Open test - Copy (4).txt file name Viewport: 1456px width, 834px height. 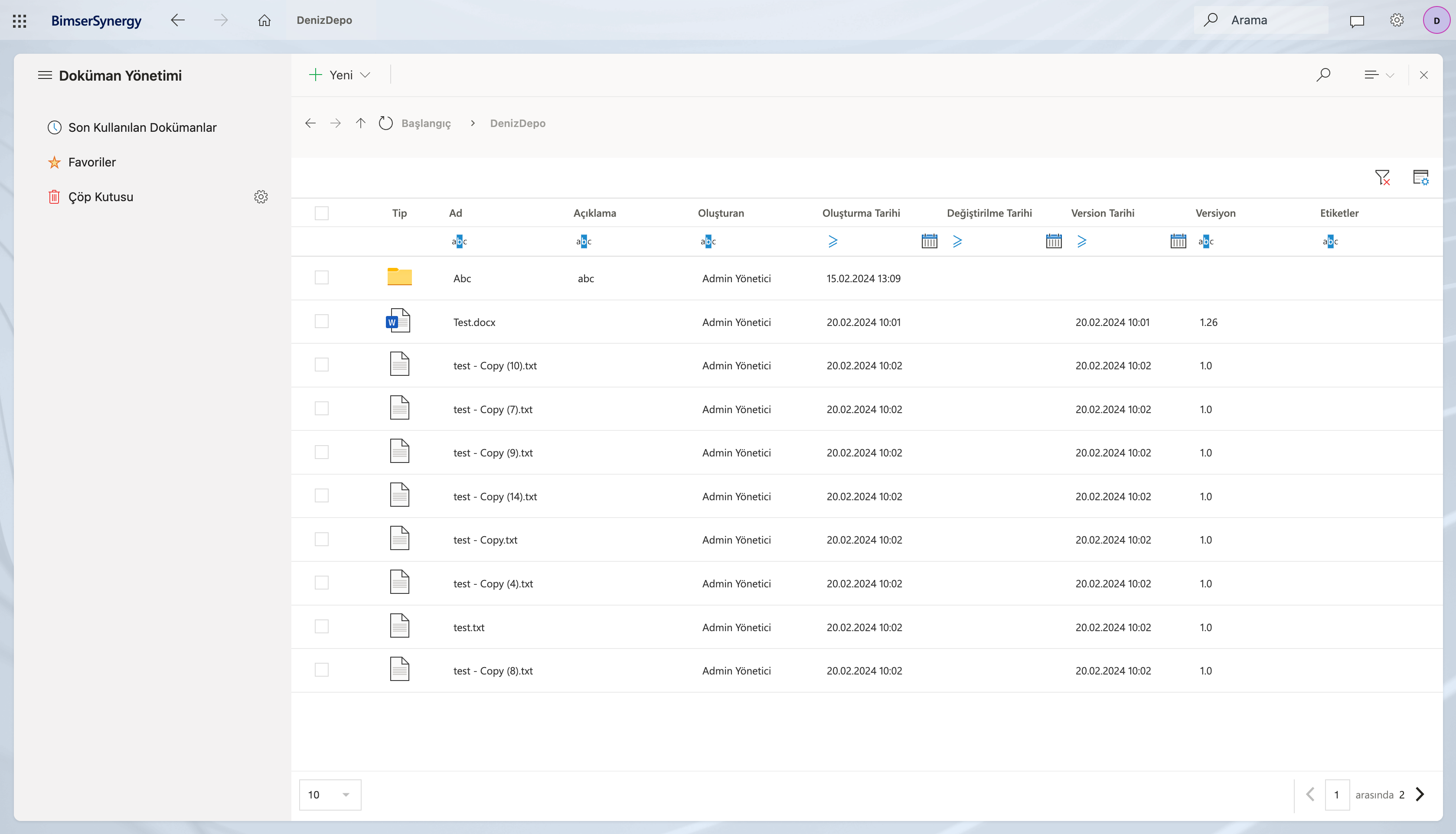(x=493, y=584)
